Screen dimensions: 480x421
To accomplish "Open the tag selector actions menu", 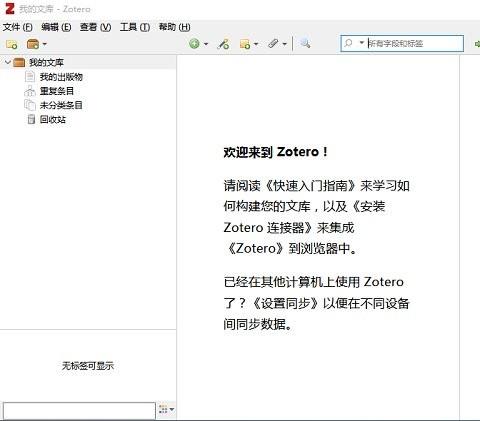I will (166, 409).
